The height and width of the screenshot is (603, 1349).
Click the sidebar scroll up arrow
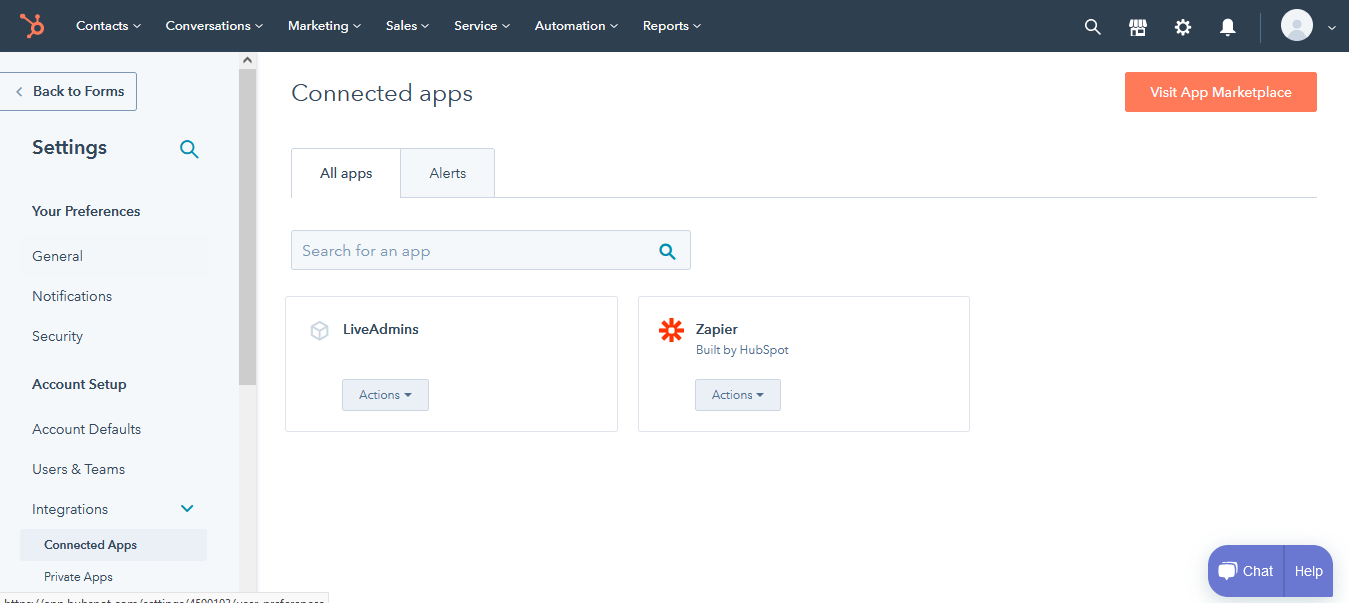(x=248, y=60)
